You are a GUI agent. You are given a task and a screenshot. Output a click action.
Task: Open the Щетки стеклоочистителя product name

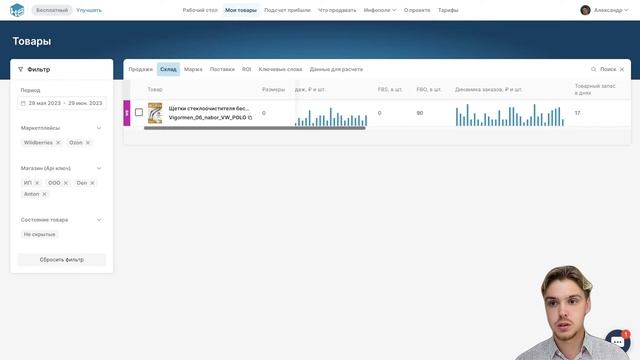(209, 109)
